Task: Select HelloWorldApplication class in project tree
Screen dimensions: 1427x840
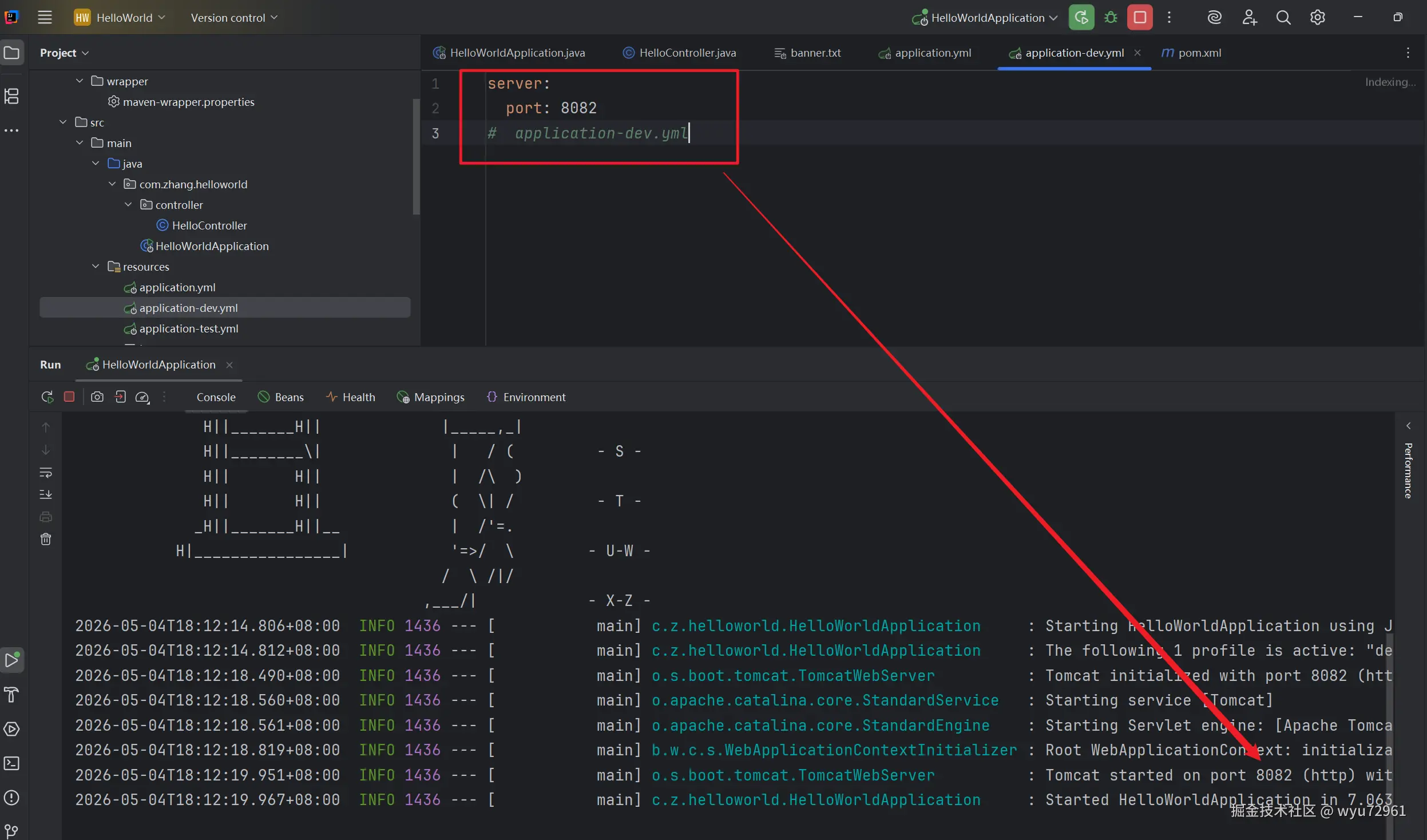Action: [x=204, y=246]
